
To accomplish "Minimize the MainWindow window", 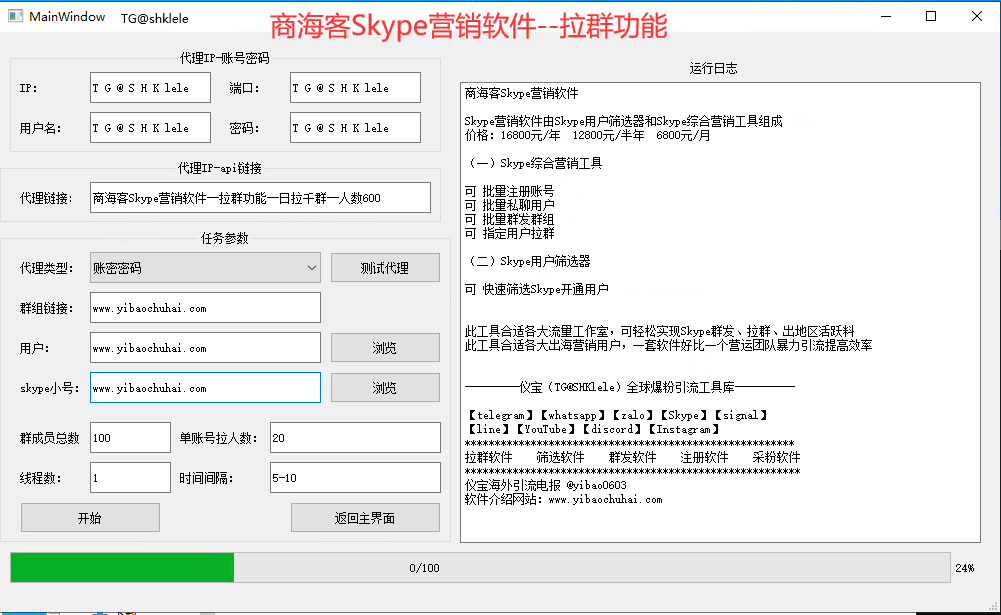I will 886,17.
